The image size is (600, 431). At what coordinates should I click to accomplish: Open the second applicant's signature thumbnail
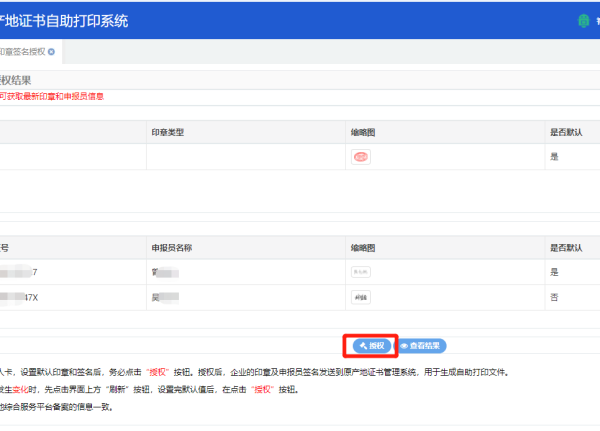[x=360, y=297]
